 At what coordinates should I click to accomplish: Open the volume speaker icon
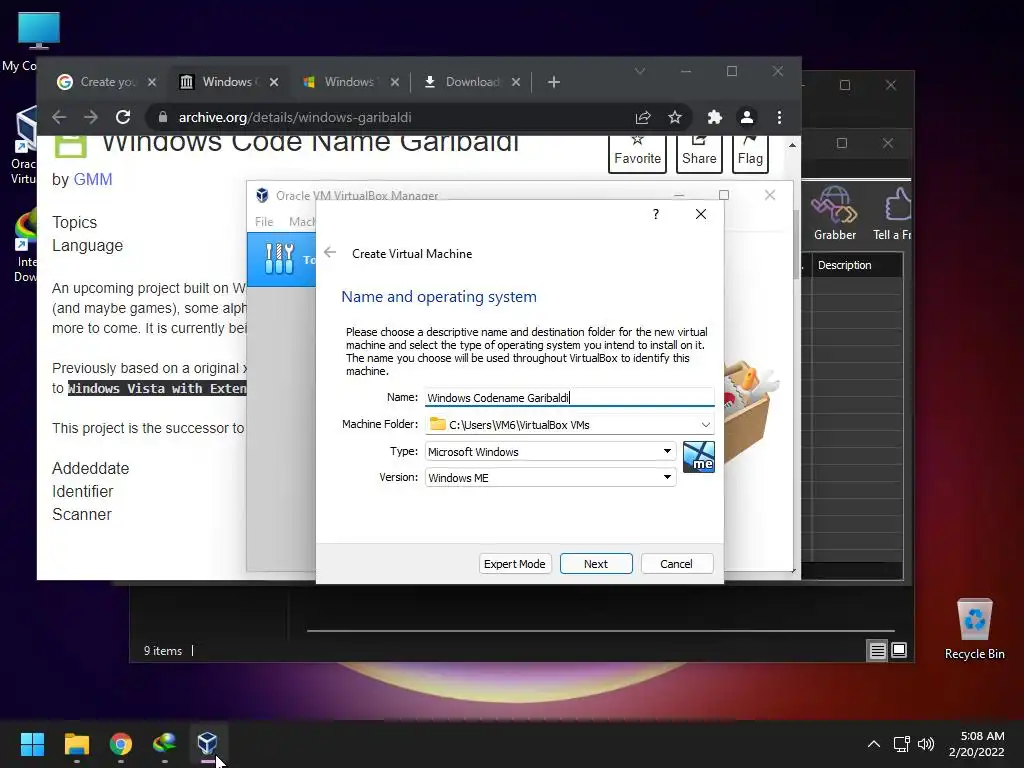tap(925, 744)
